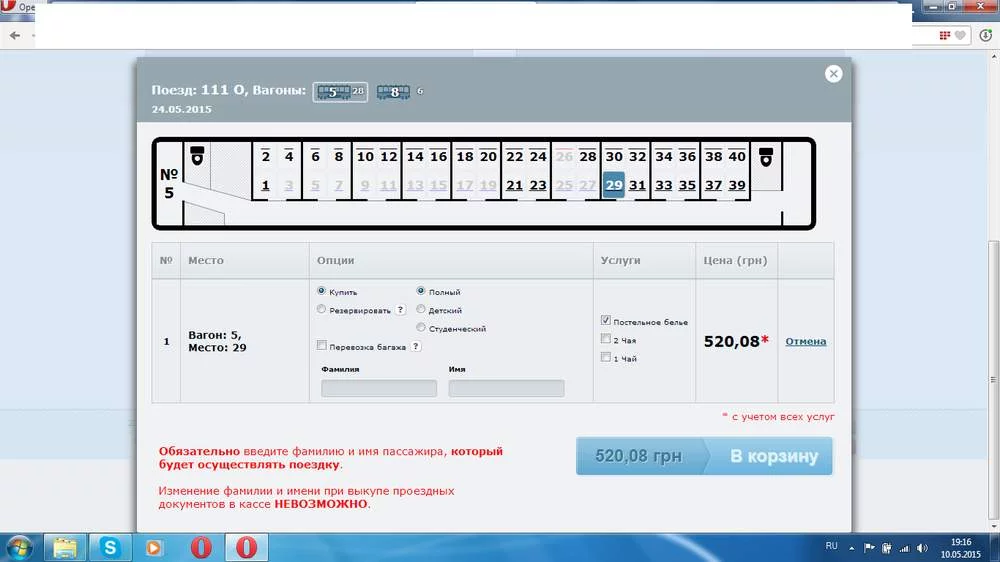Viewport: 1000px width, 562px height.
Task: Enable Перевозка багажа checkbox
Action: pyautogui.click(x=321, y=346)
